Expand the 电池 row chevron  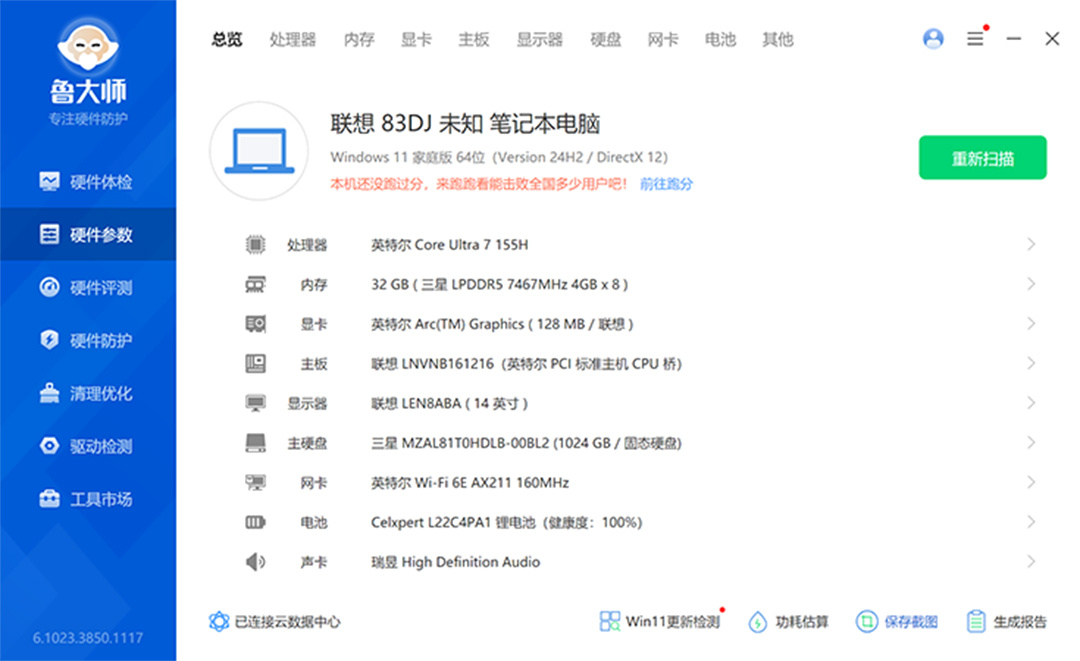(1030, 522)
